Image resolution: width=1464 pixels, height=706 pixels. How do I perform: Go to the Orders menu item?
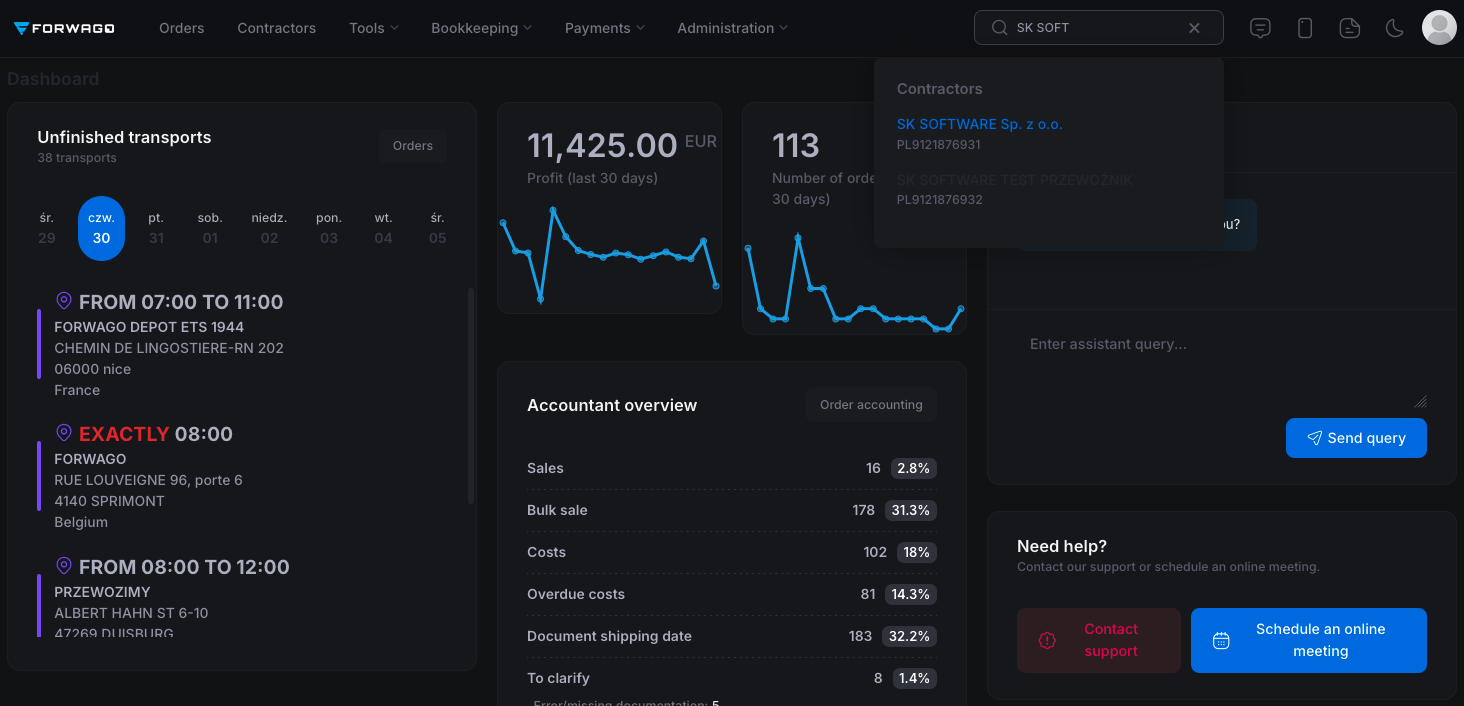(x=181, y=28)
